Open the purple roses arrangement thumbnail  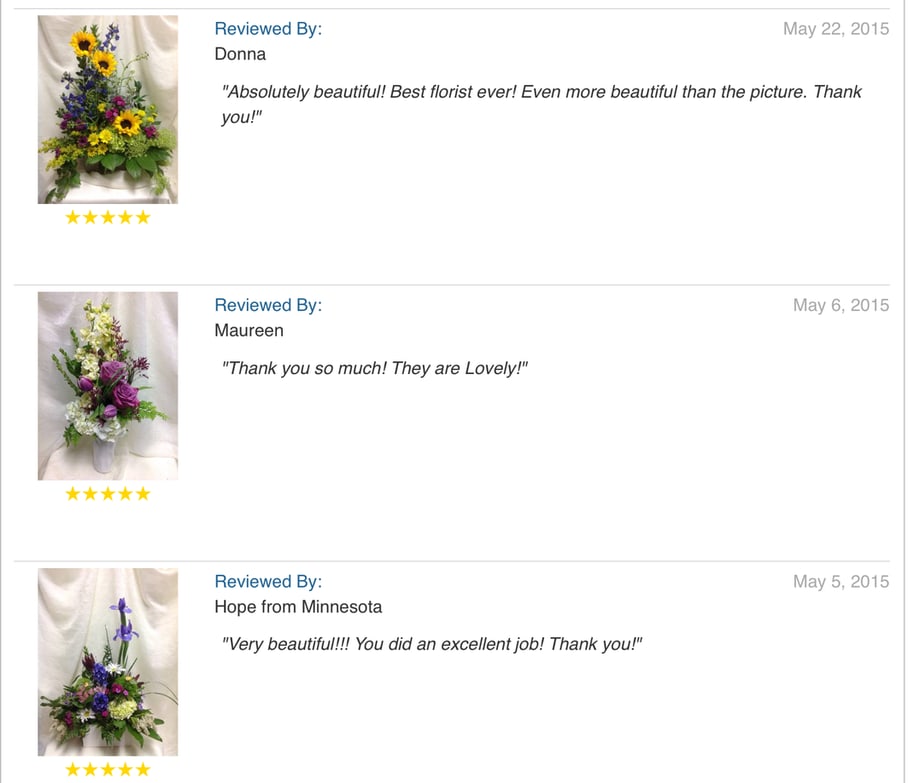[108, 386]
